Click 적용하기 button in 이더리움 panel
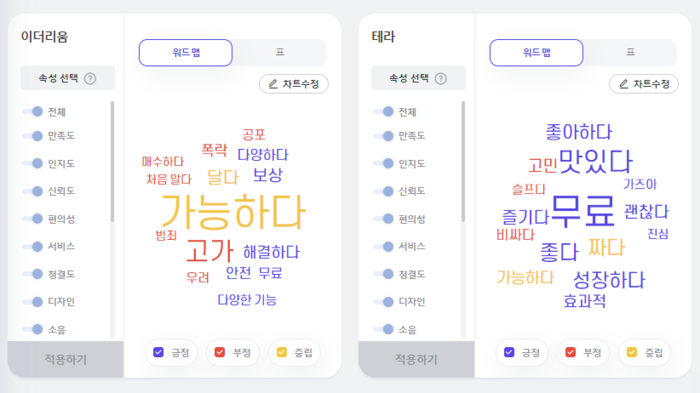 (66, 360)
